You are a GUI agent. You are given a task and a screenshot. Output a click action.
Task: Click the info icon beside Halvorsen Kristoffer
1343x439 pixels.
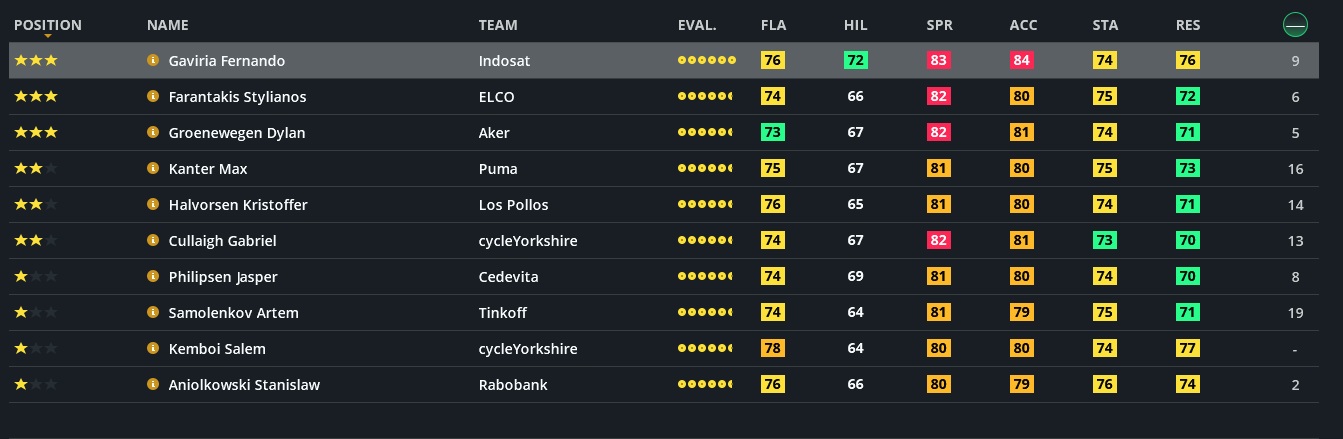(x=153, y=205)
